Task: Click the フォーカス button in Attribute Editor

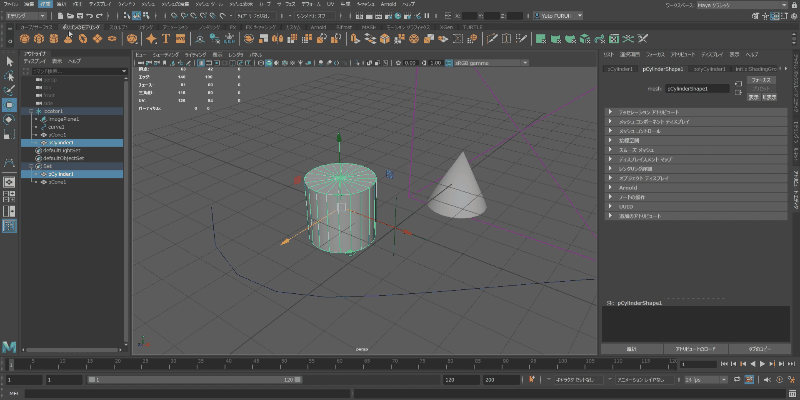Action: pos(761,79)
